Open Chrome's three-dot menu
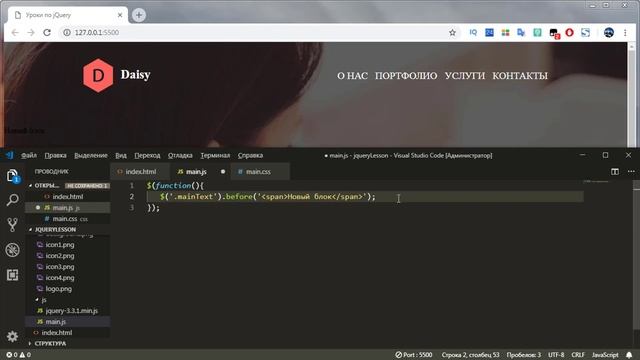 (x=625, y=33)
